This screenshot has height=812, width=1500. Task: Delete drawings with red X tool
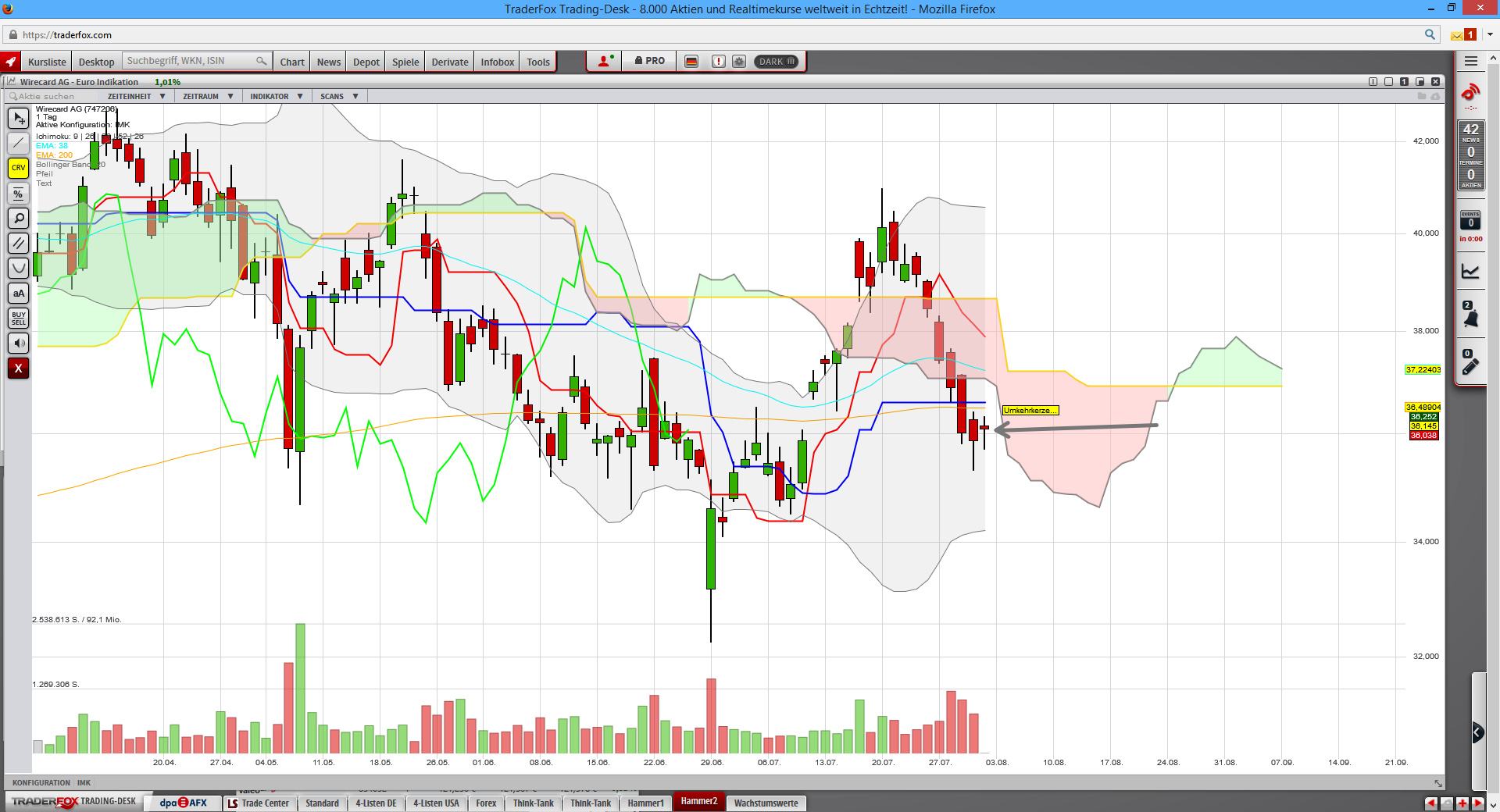pyautogui.click(x=19, y=368)
